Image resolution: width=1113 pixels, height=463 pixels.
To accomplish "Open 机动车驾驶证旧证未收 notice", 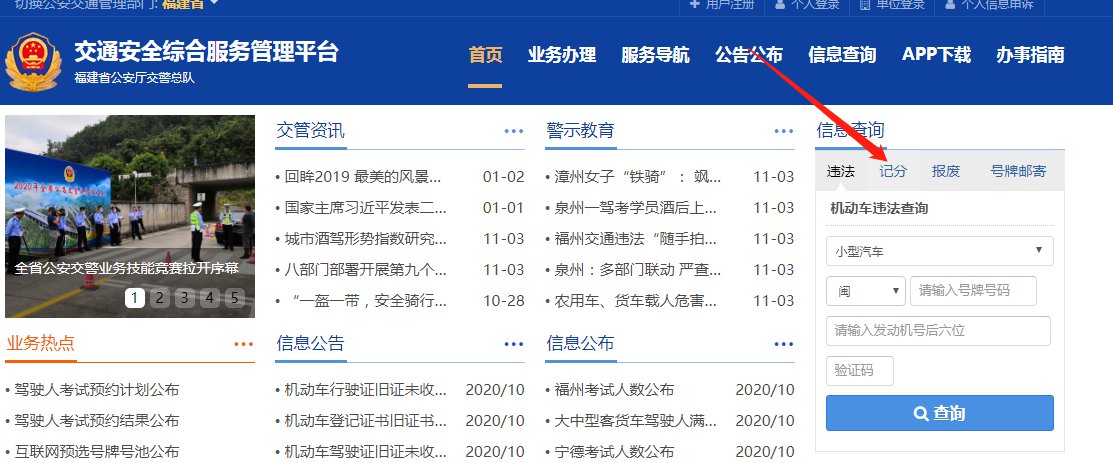I will point(366,452).
